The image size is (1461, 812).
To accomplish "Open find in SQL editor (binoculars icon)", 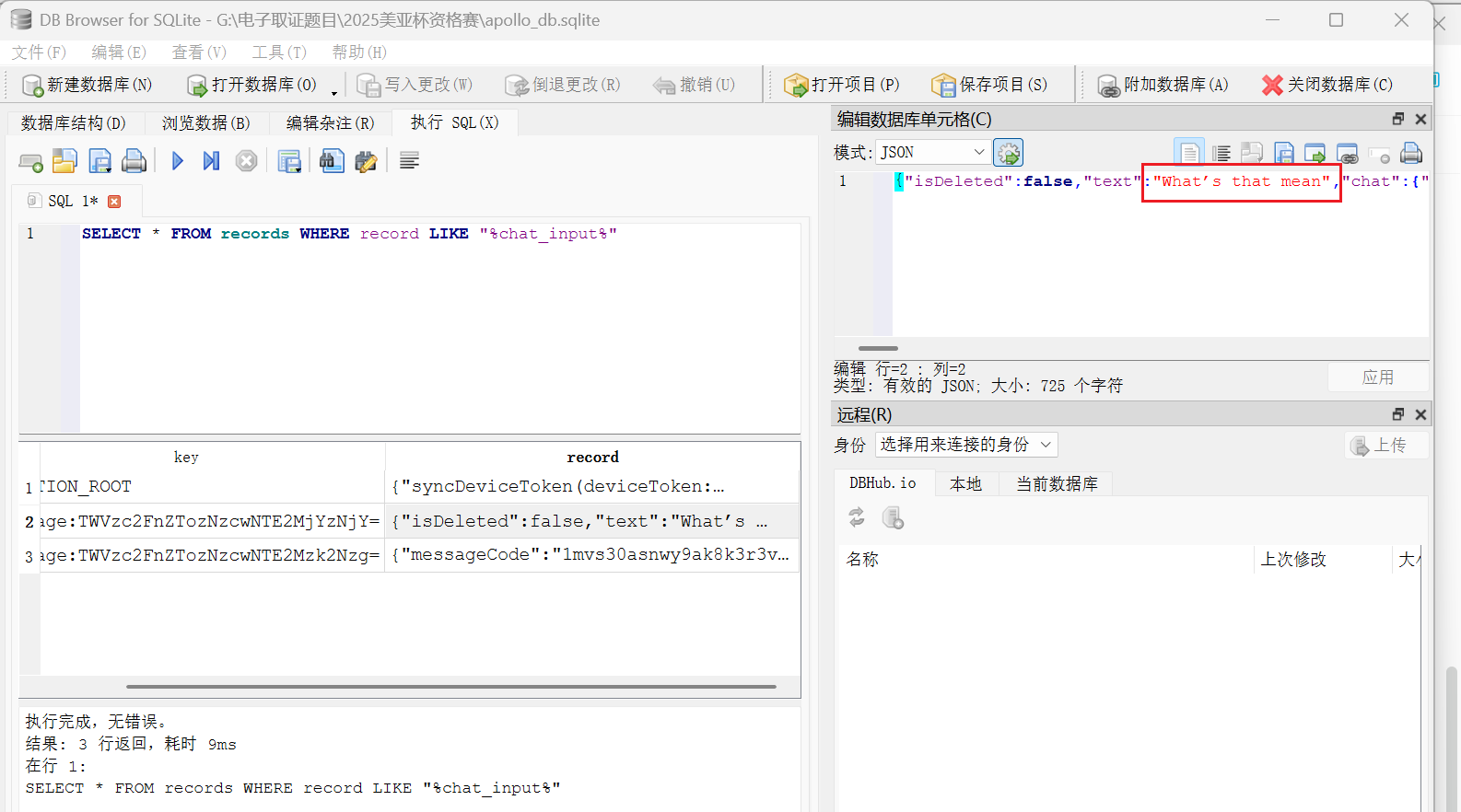I will click(x=332, y=161).
